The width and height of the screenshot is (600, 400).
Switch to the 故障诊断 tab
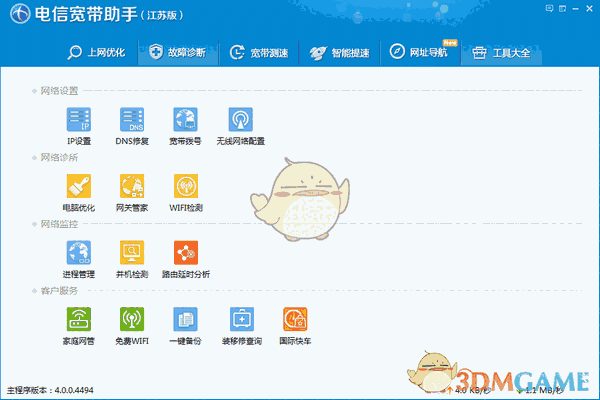[x=178, y=52]
